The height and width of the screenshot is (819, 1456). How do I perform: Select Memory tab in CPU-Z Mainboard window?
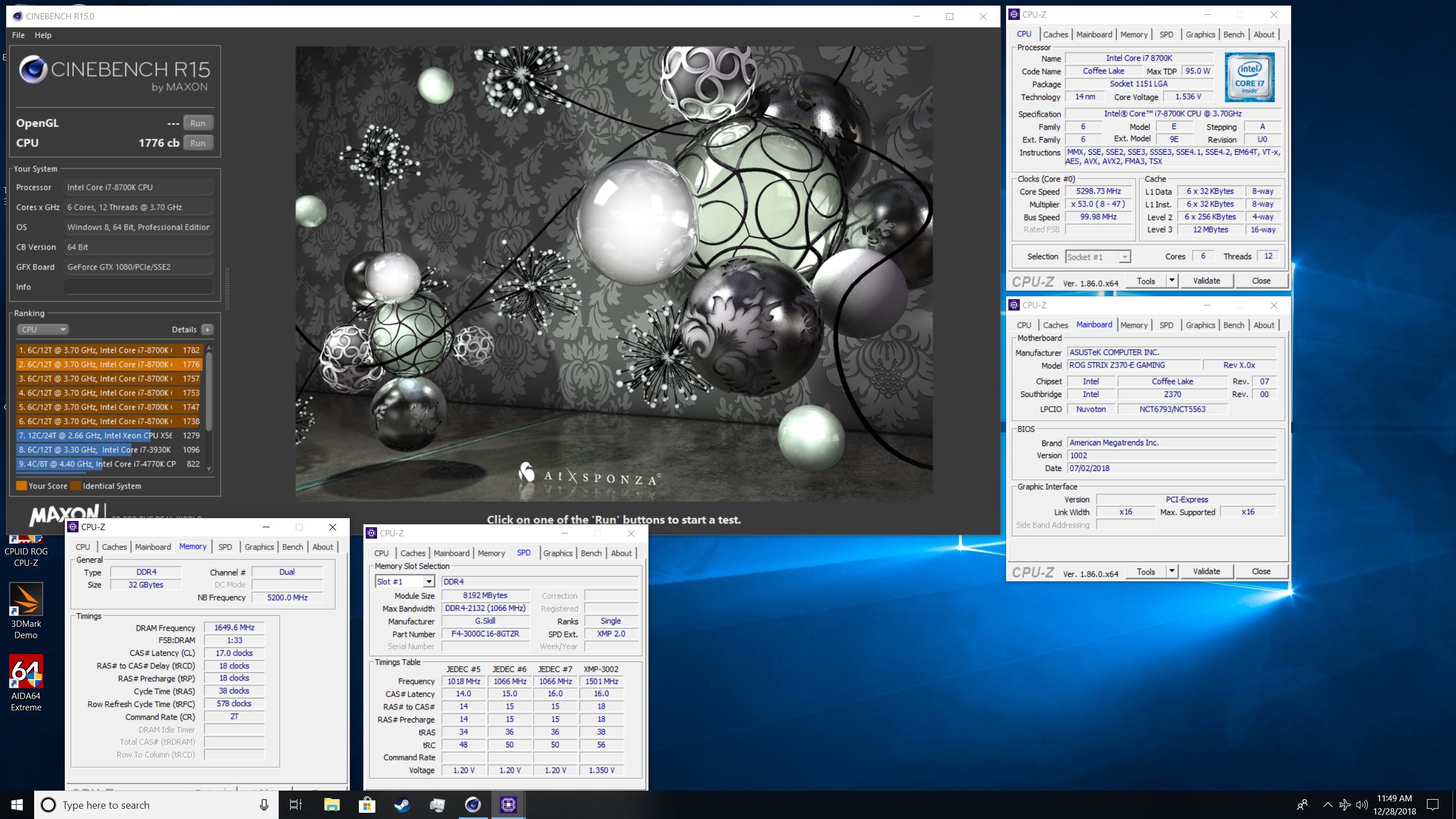tap(1134, 325)
